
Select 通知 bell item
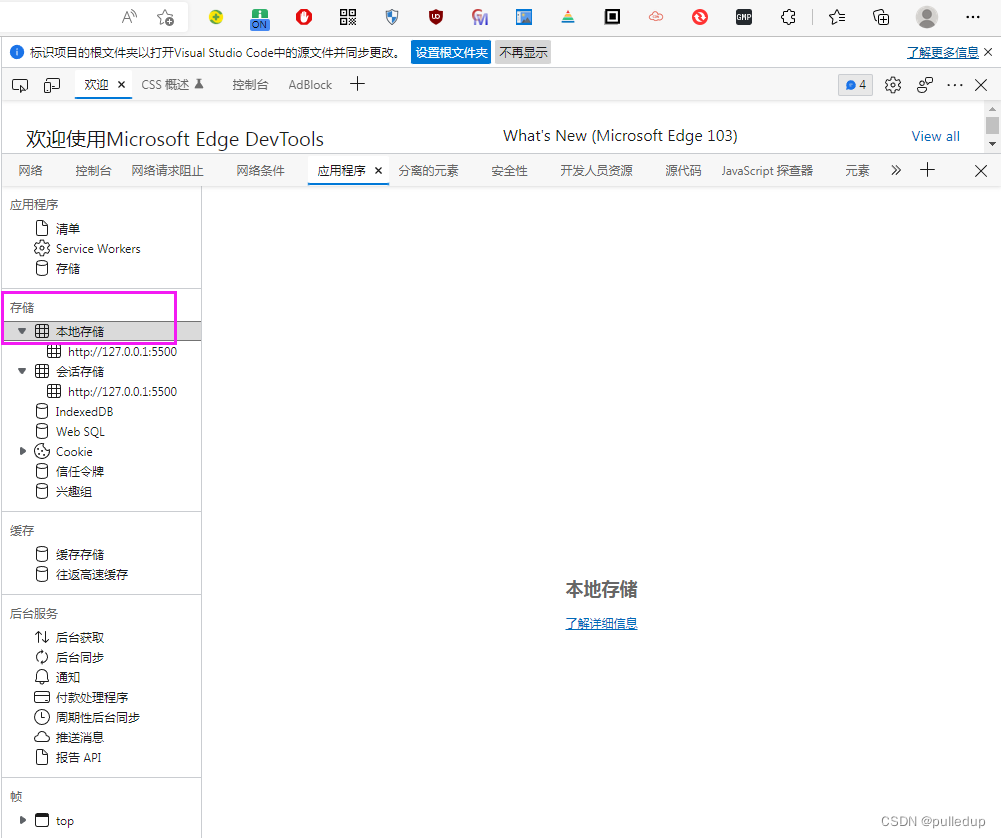click(68, 677)
